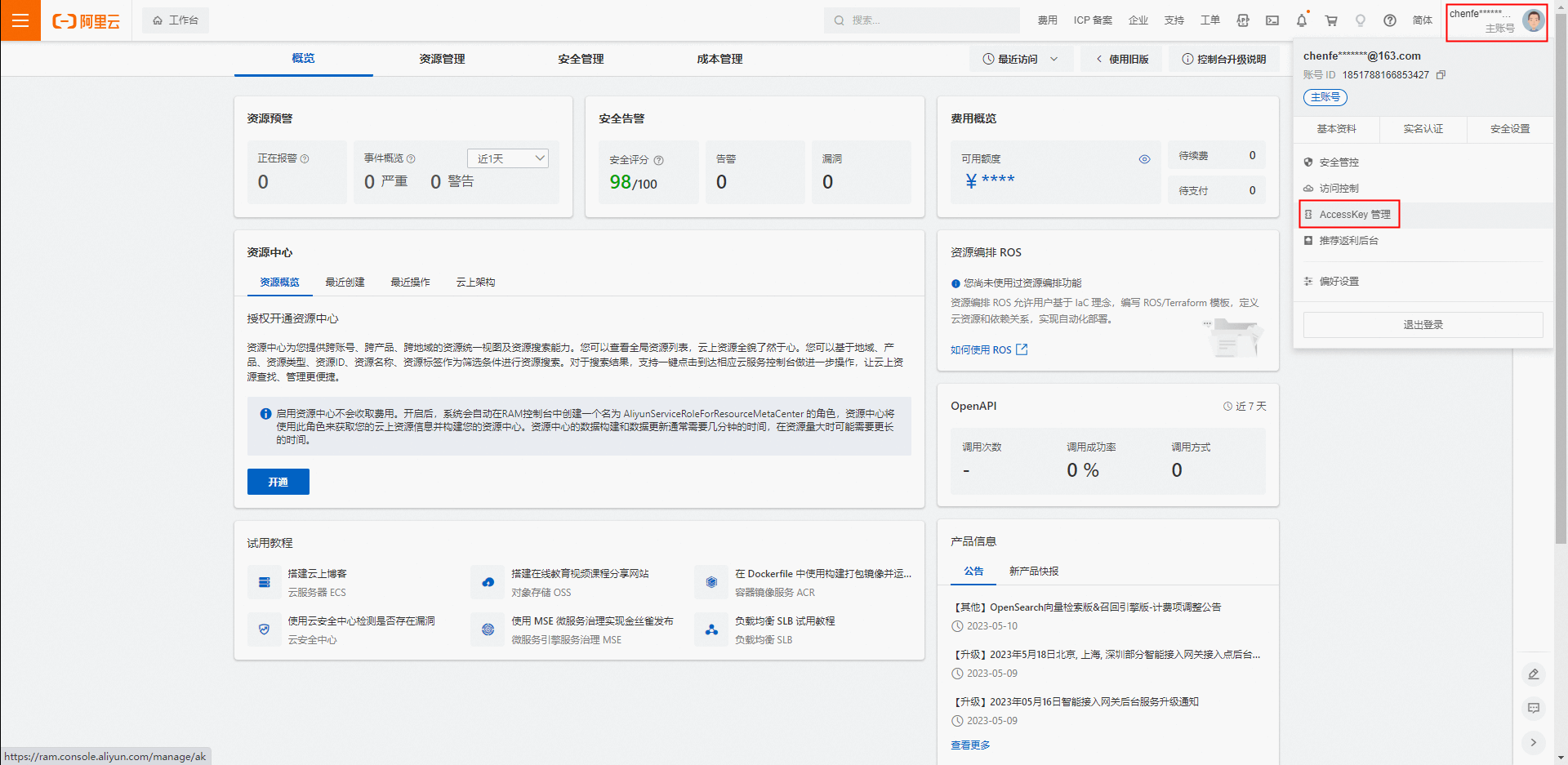Open 控制台升级说明

1223,59
